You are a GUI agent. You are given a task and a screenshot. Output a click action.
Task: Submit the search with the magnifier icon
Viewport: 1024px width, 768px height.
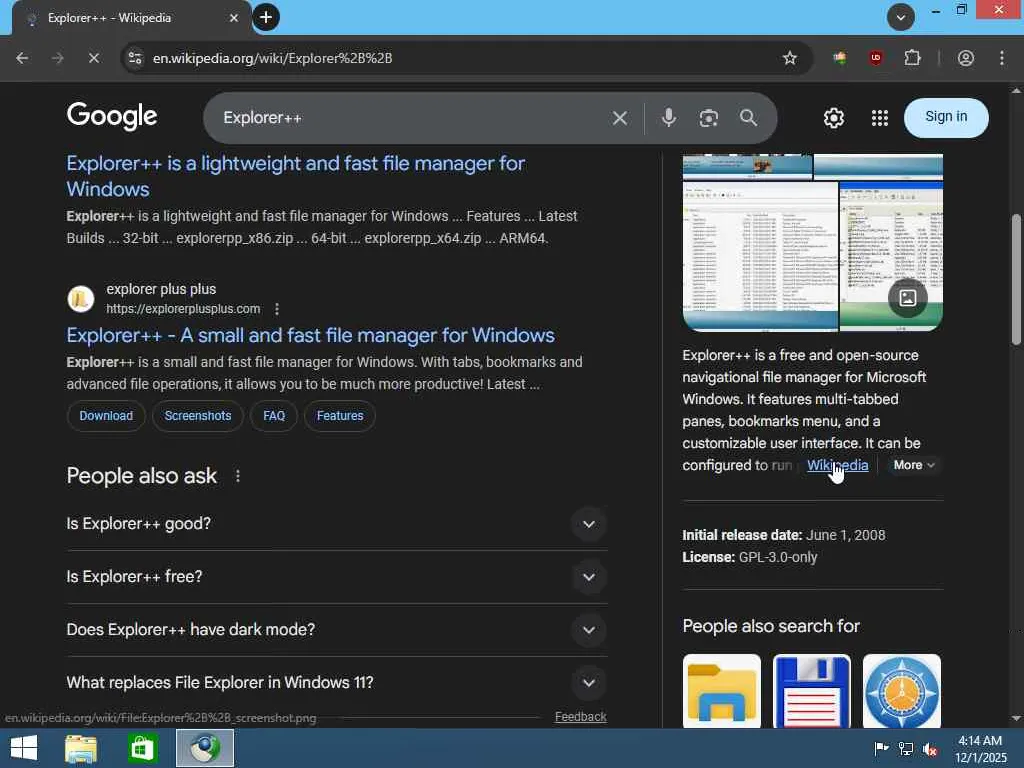point(748,118)
